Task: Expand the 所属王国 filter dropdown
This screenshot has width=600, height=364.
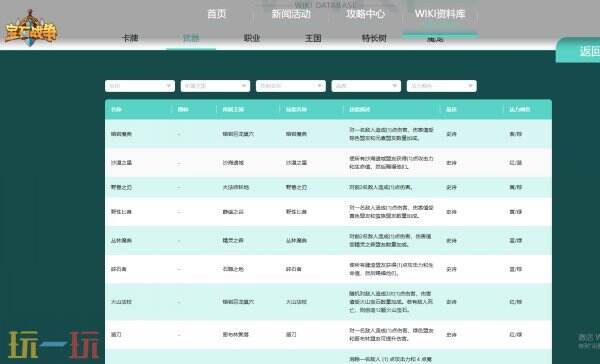Action: coord(215,86)
